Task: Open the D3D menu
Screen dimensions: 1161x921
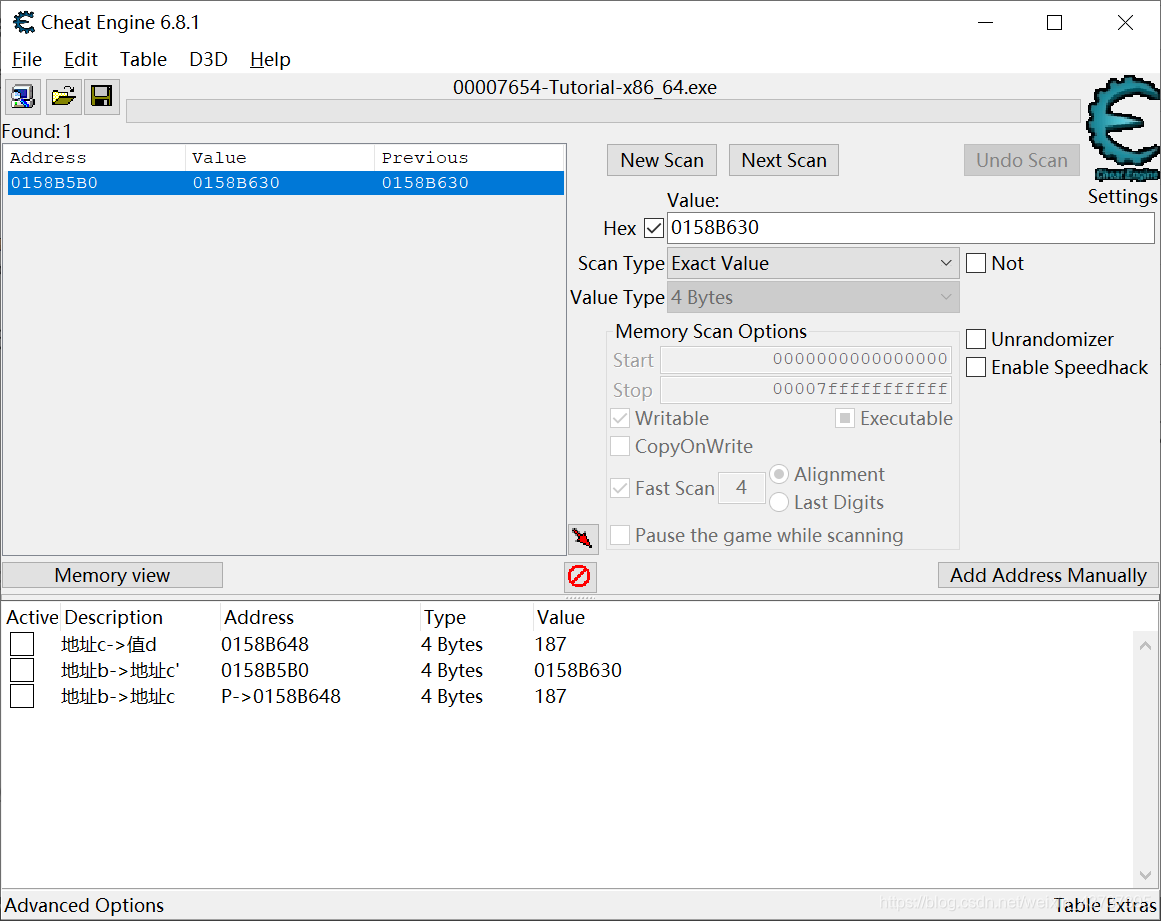Action: click(208, 59)
